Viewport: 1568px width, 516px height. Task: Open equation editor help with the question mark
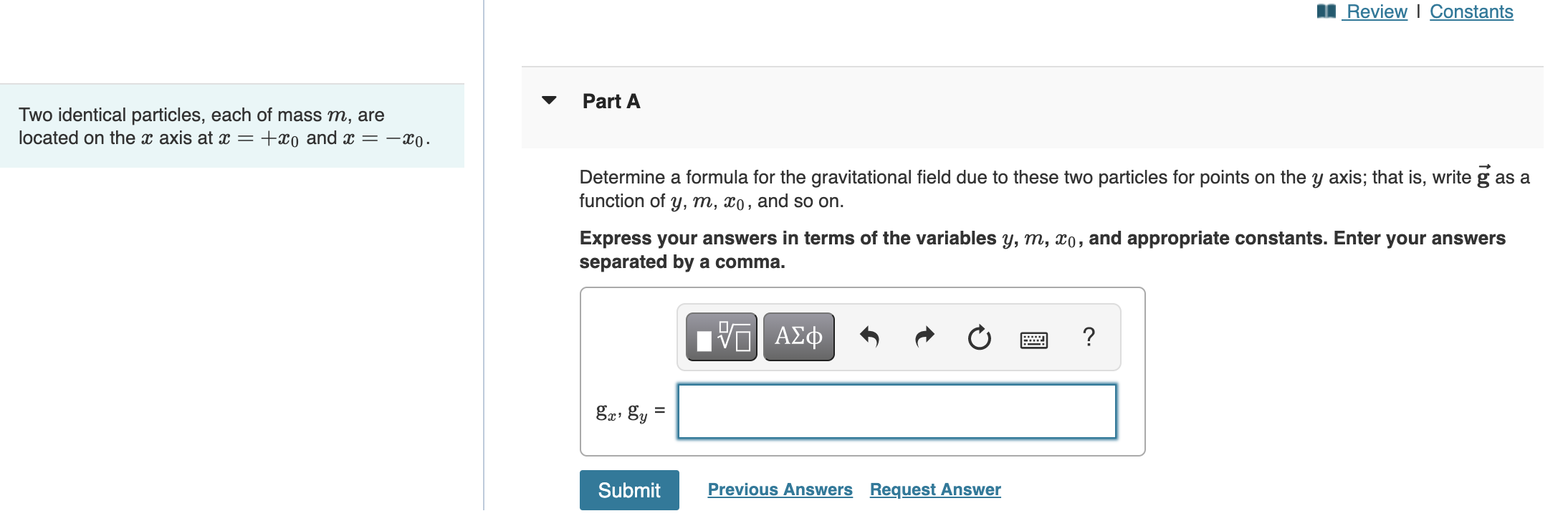pos(1089,336)
